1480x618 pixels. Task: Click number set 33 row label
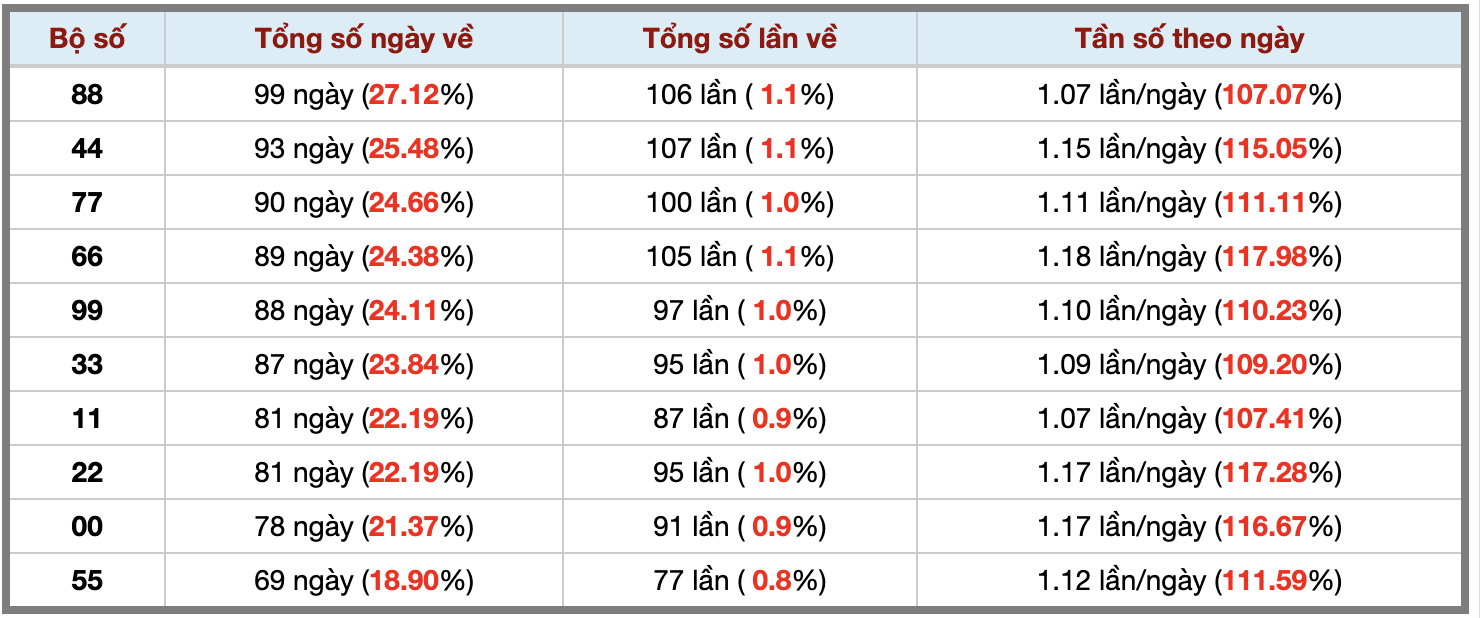[x=87, y=365]
